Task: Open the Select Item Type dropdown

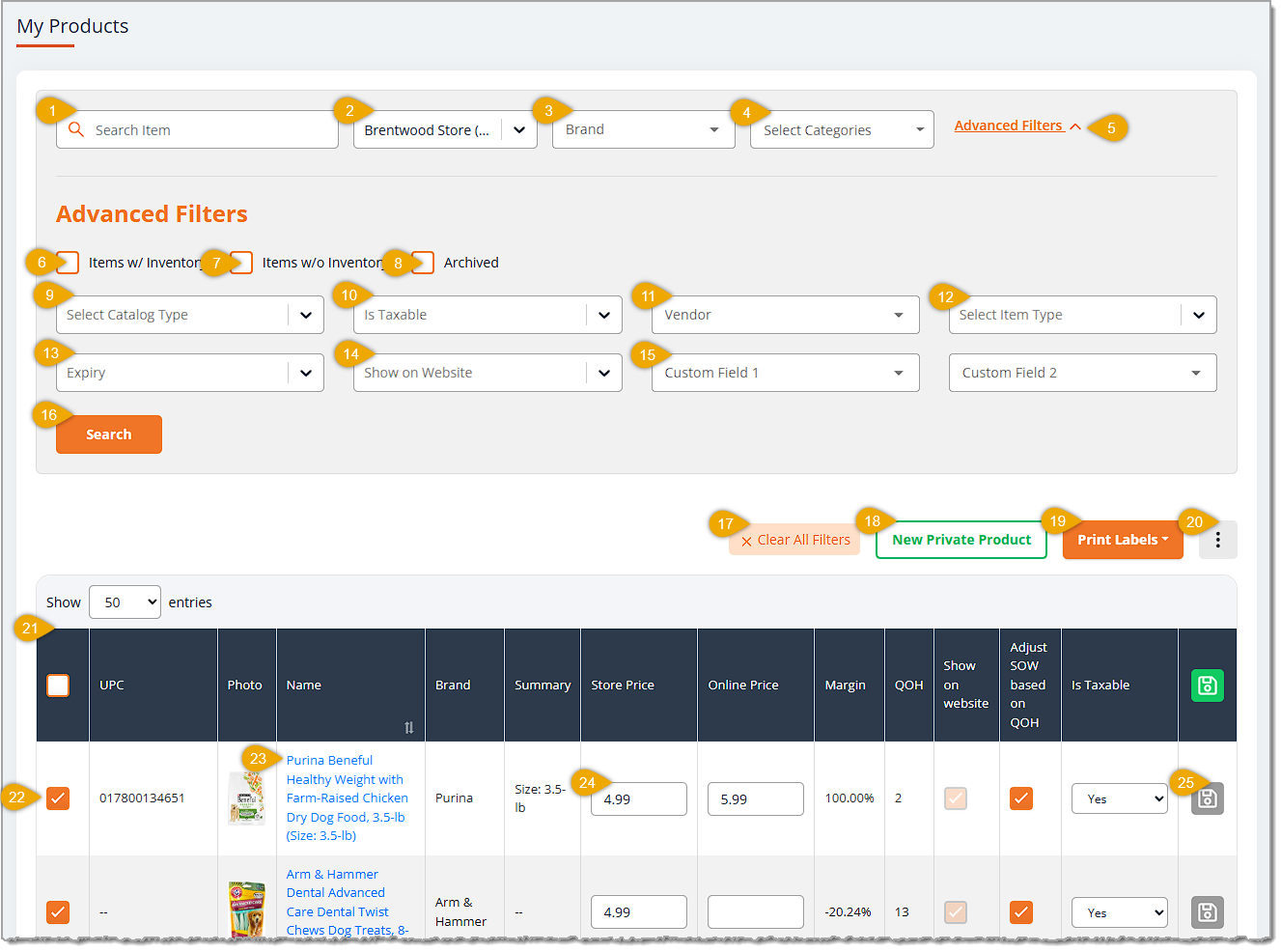Action: coord(1083,315)
